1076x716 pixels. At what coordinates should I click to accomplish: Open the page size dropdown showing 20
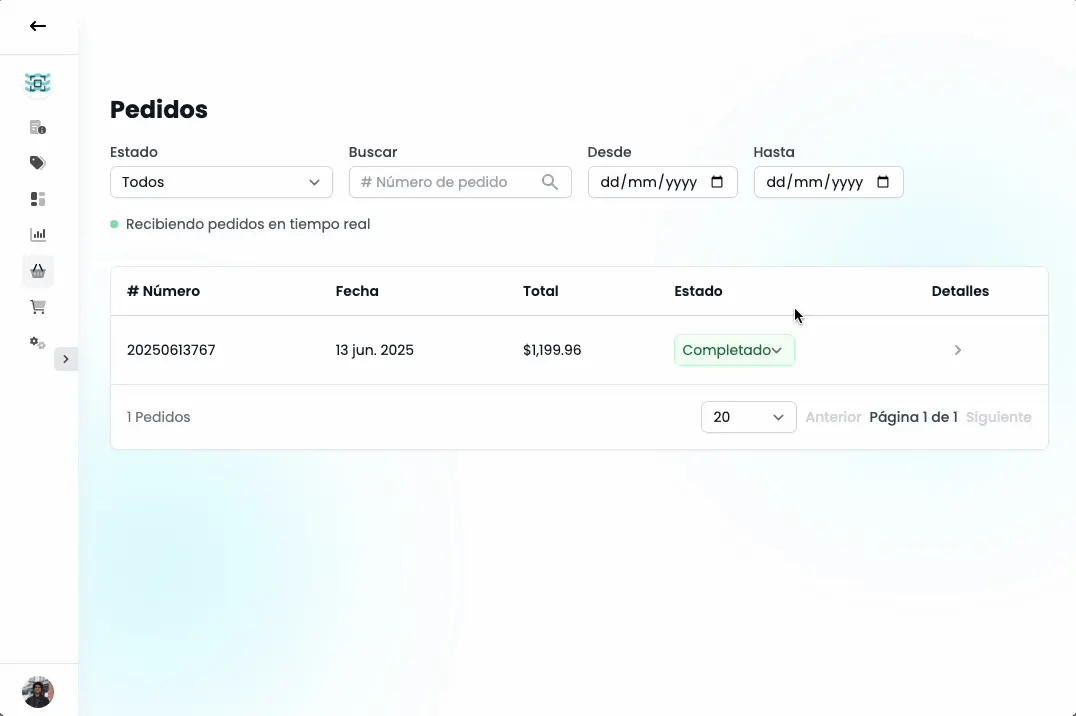748,417
